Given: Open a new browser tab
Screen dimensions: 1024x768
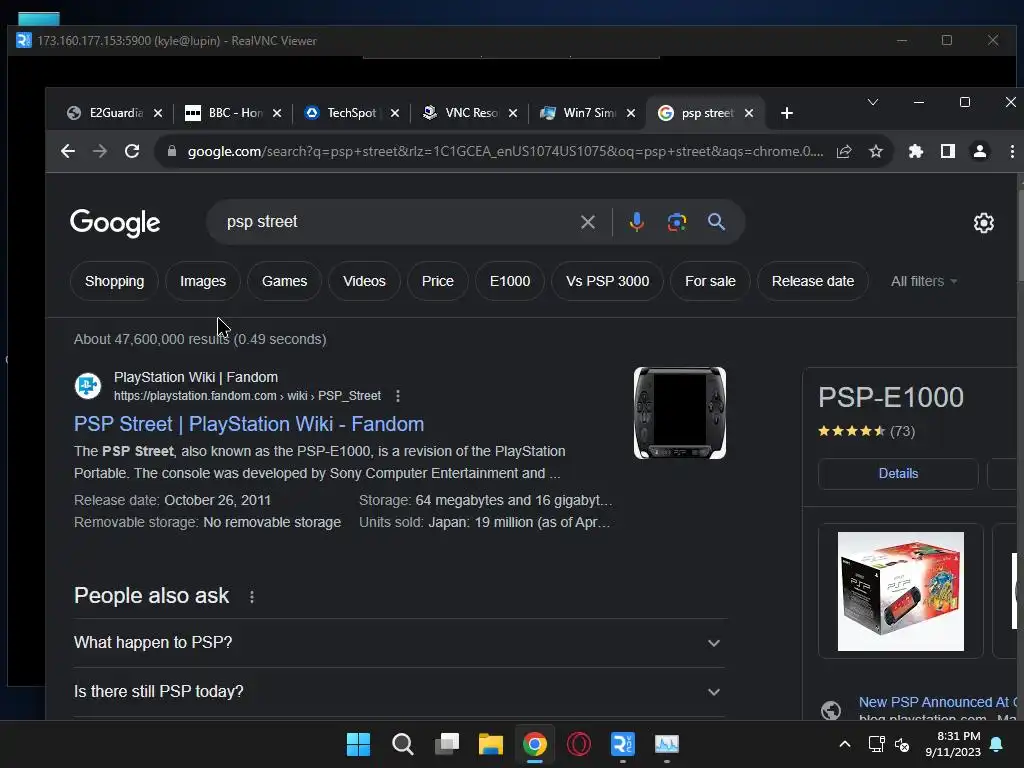Looking at the screenshot, I should click(x=786, y=113).
